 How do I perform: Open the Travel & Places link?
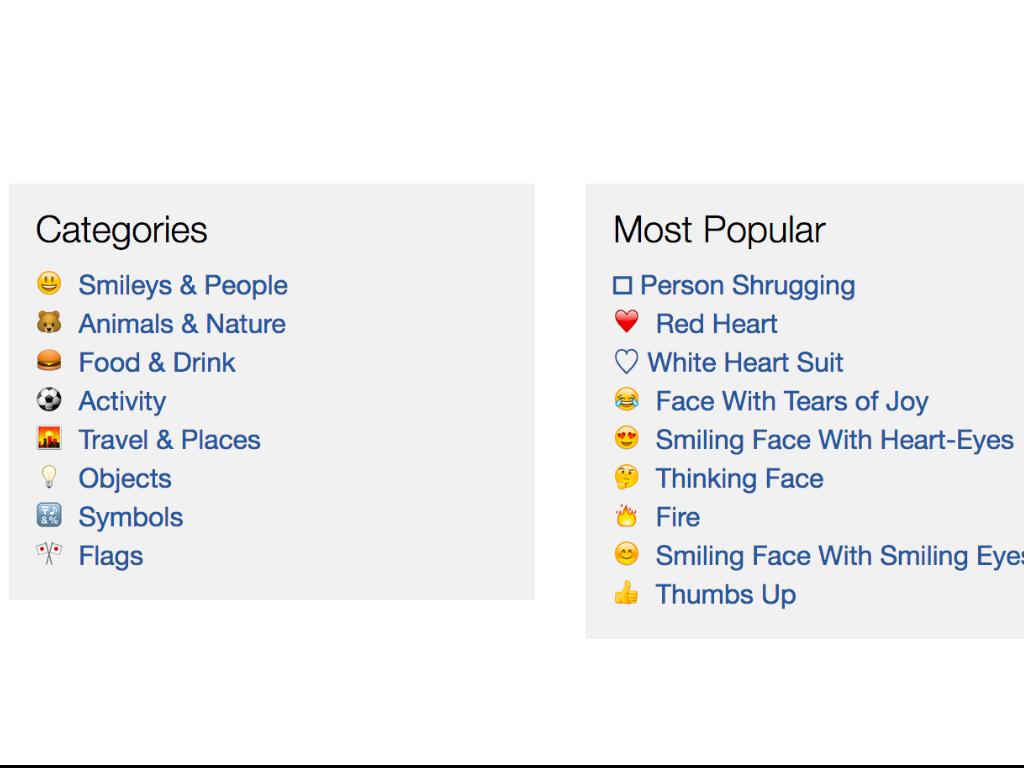(169, 440)
